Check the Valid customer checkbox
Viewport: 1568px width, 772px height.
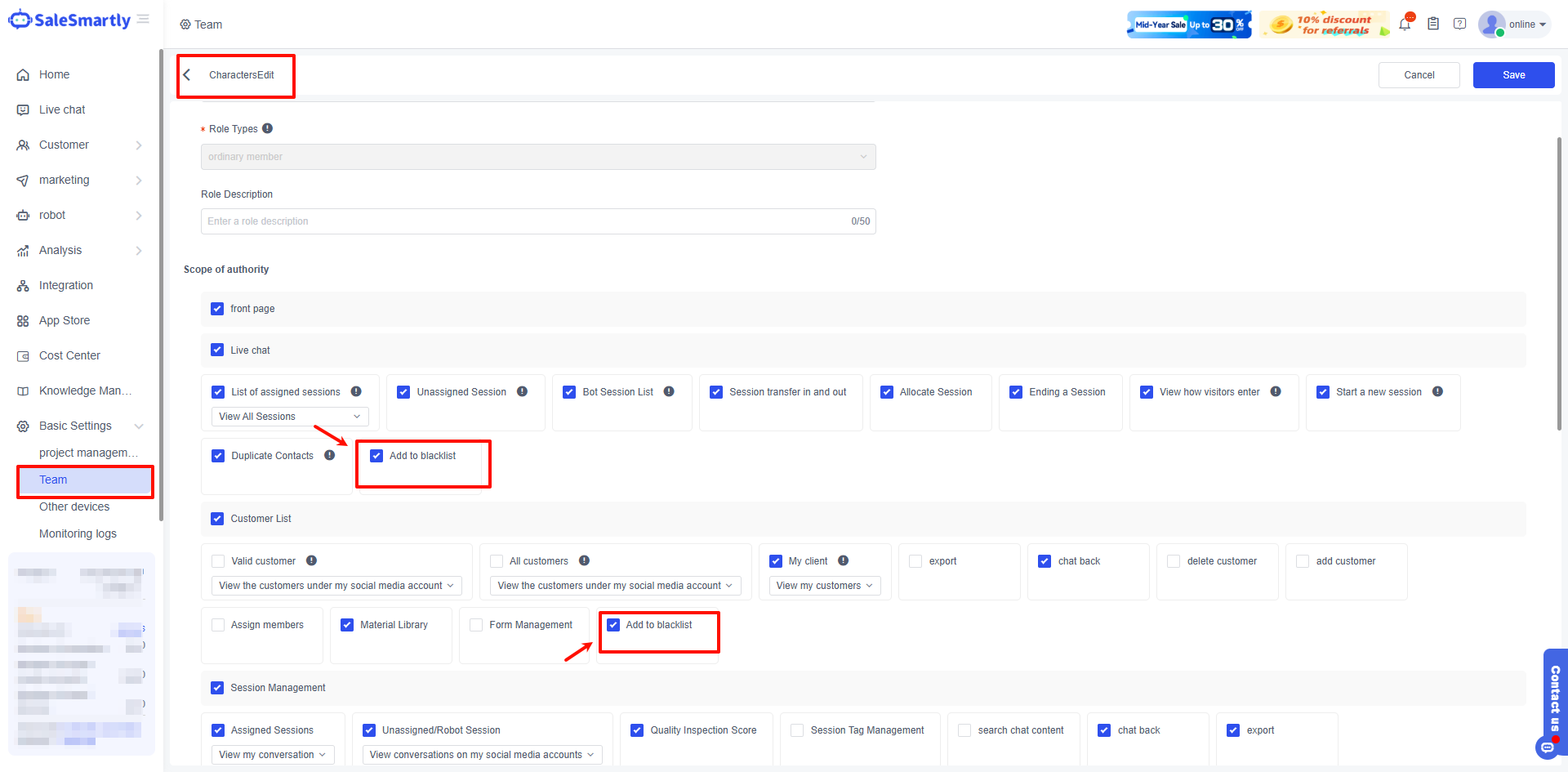point(218,561)
